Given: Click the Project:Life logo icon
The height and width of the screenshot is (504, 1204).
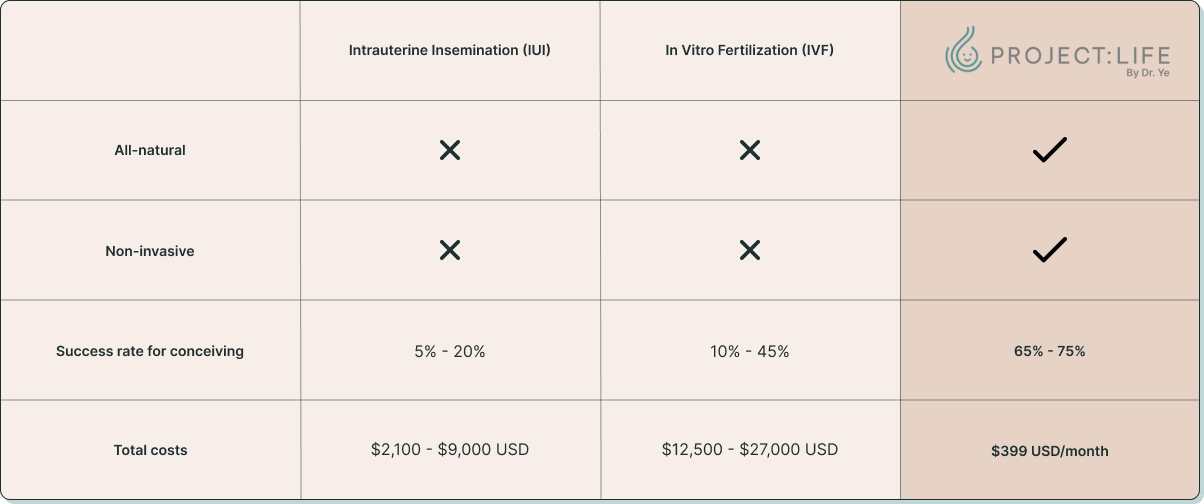Looking at the screenshot, I should tap(964, 50).
